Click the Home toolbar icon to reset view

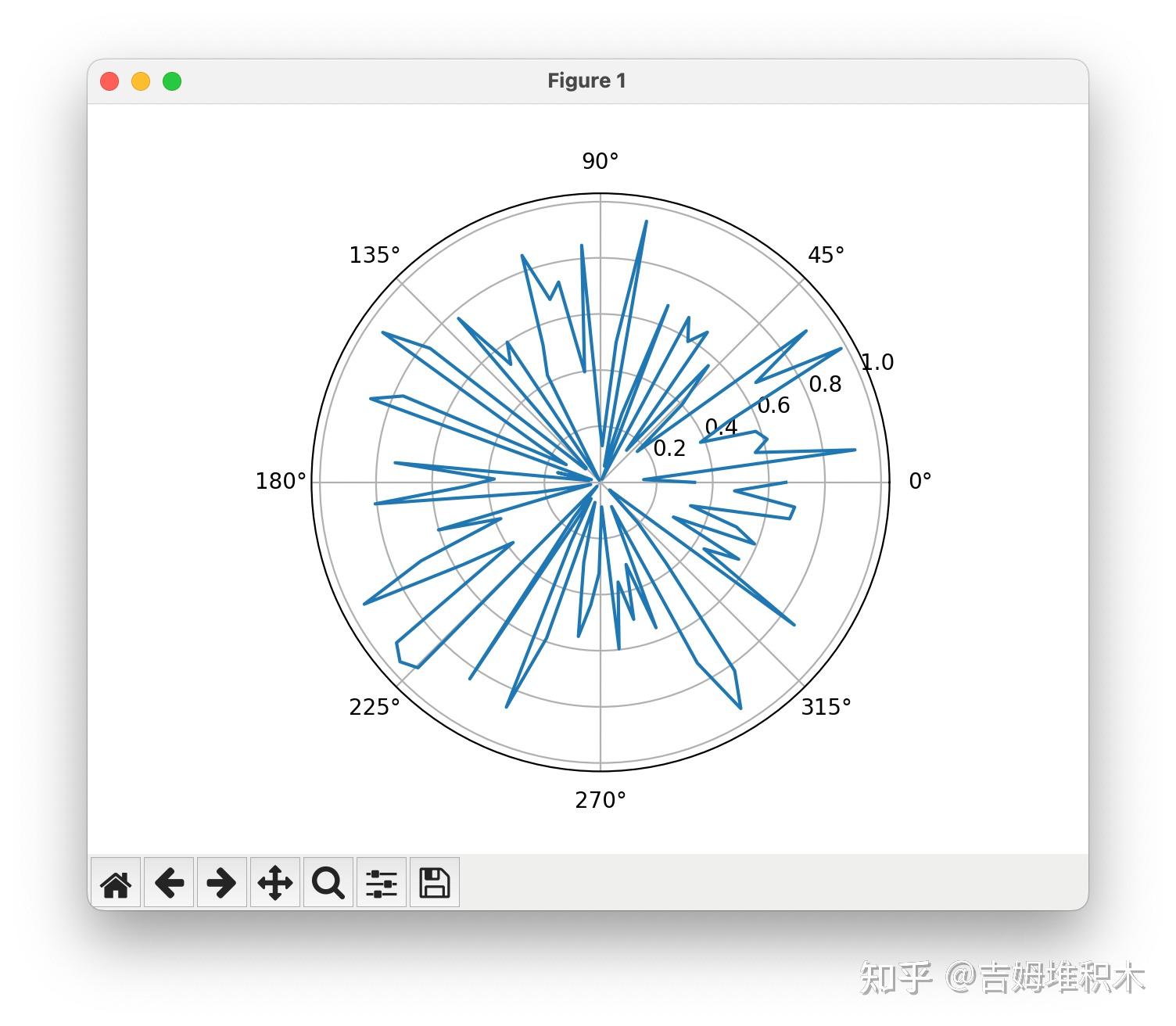coord(116,883)
